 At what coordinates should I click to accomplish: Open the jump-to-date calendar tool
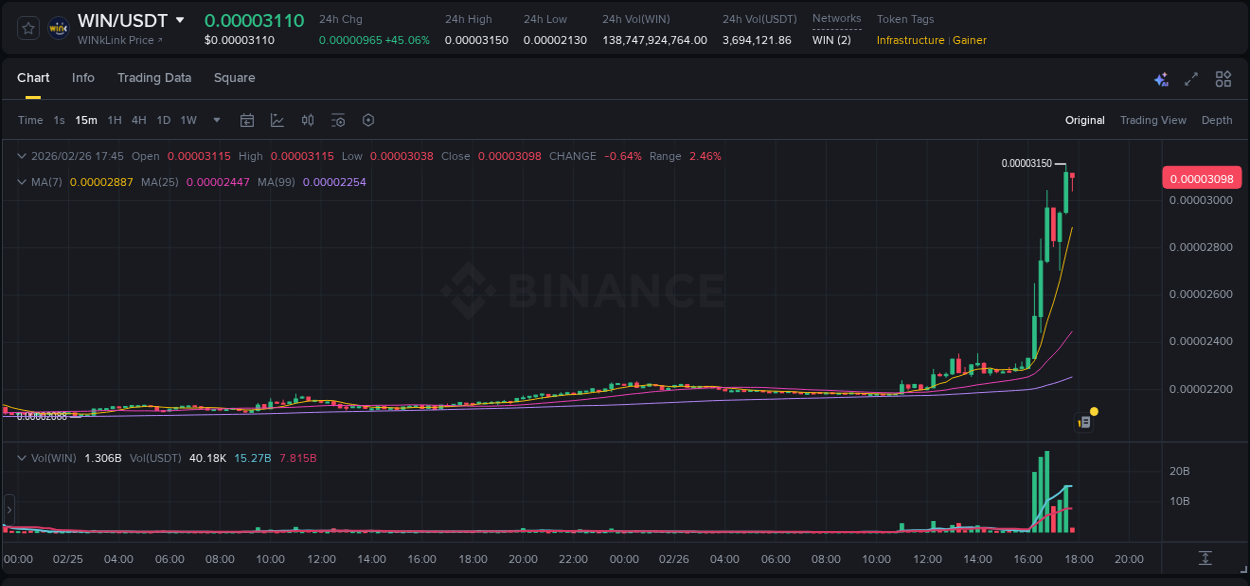[x=247, y=120]
